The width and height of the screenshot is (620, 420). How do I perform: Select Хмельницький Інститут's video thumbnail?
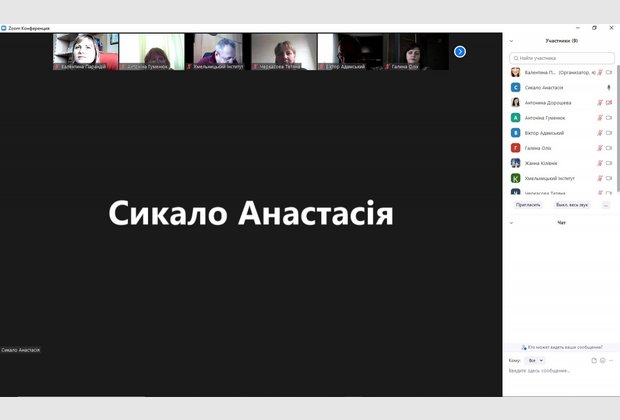tap(218, 52)
